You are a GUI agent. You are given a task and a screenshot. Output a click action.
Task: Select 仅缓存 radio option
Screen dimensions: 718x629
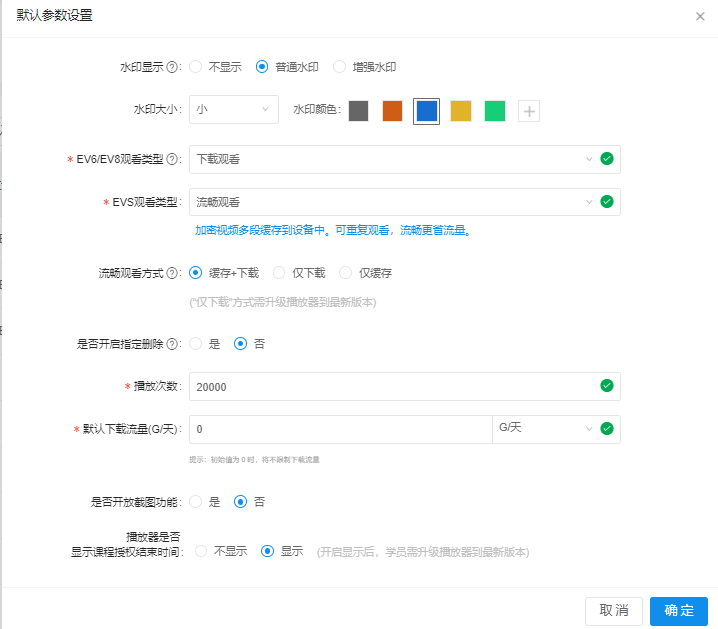346,272
